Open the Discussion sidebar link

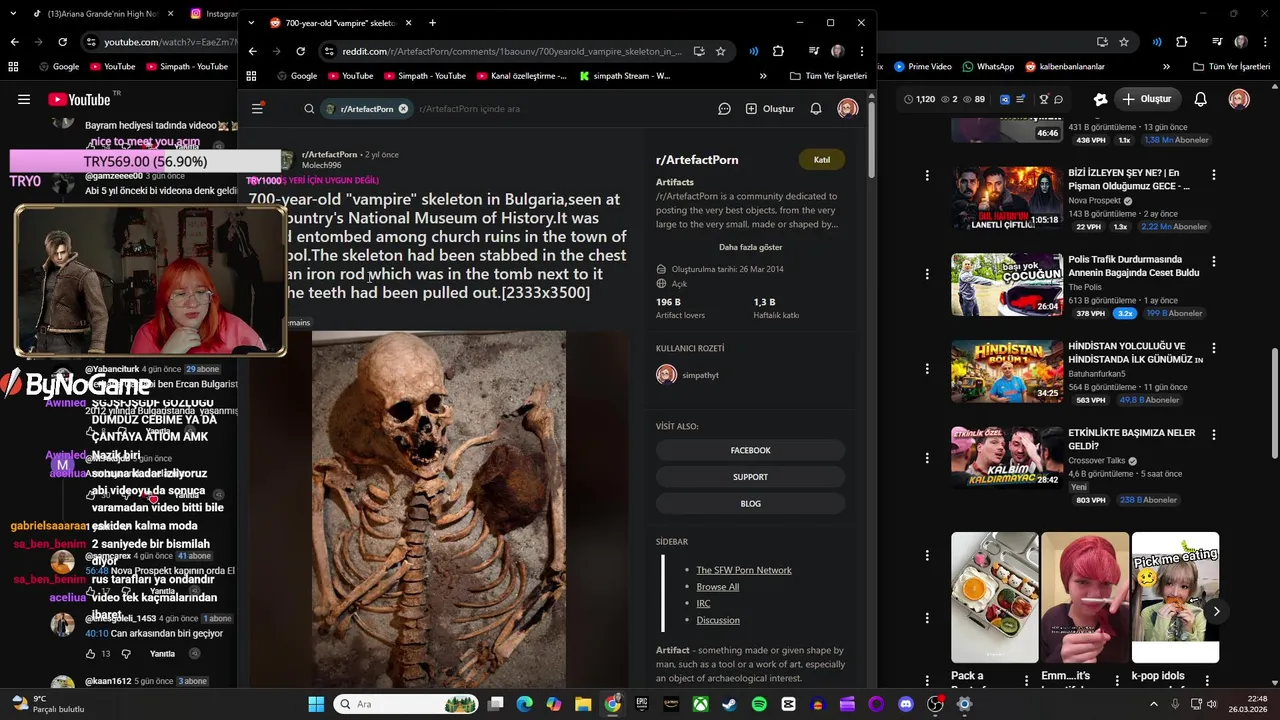point(718,620)
